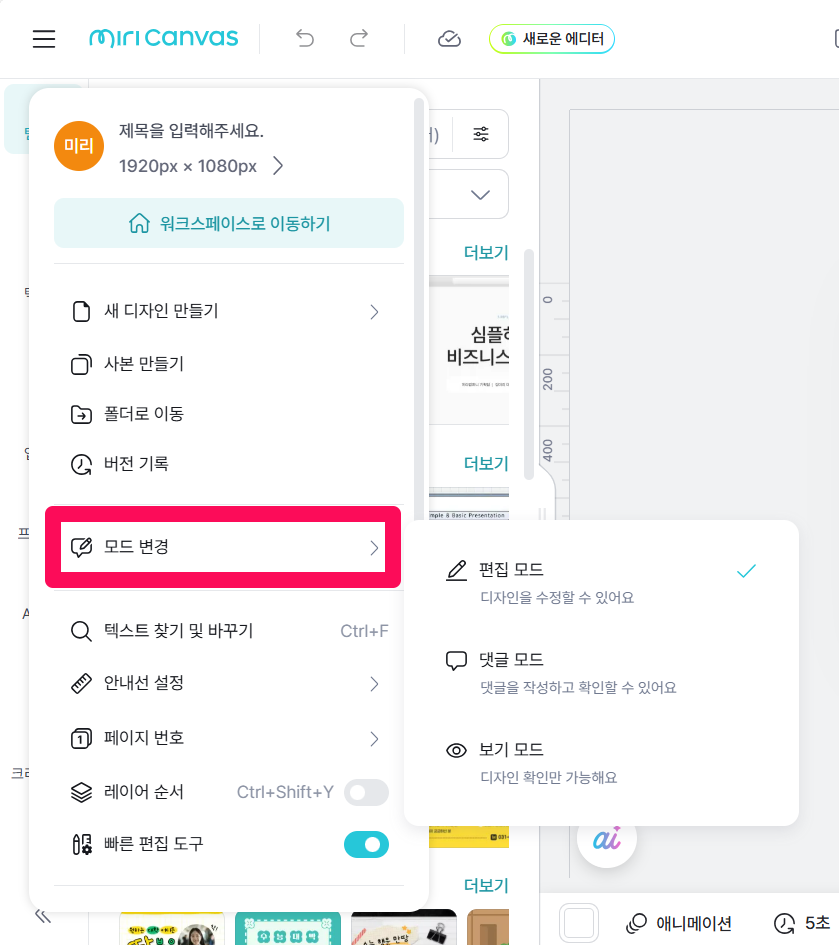
Task: Click the redo arrow icon
Action: click(358, 39)
